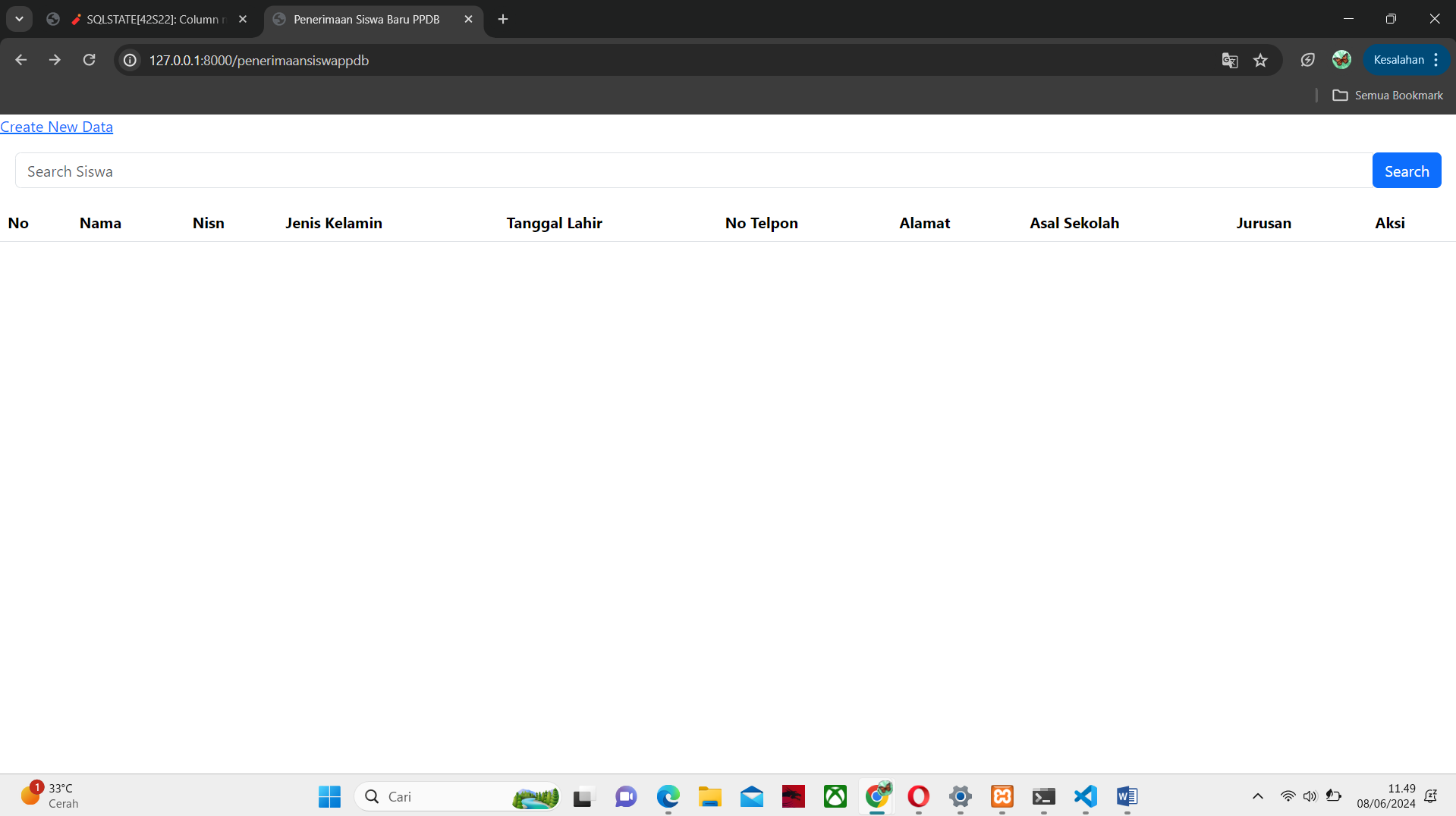Open a new browser tab
Viewport: 1456px width, 816px height.
(x=503, y=20)
